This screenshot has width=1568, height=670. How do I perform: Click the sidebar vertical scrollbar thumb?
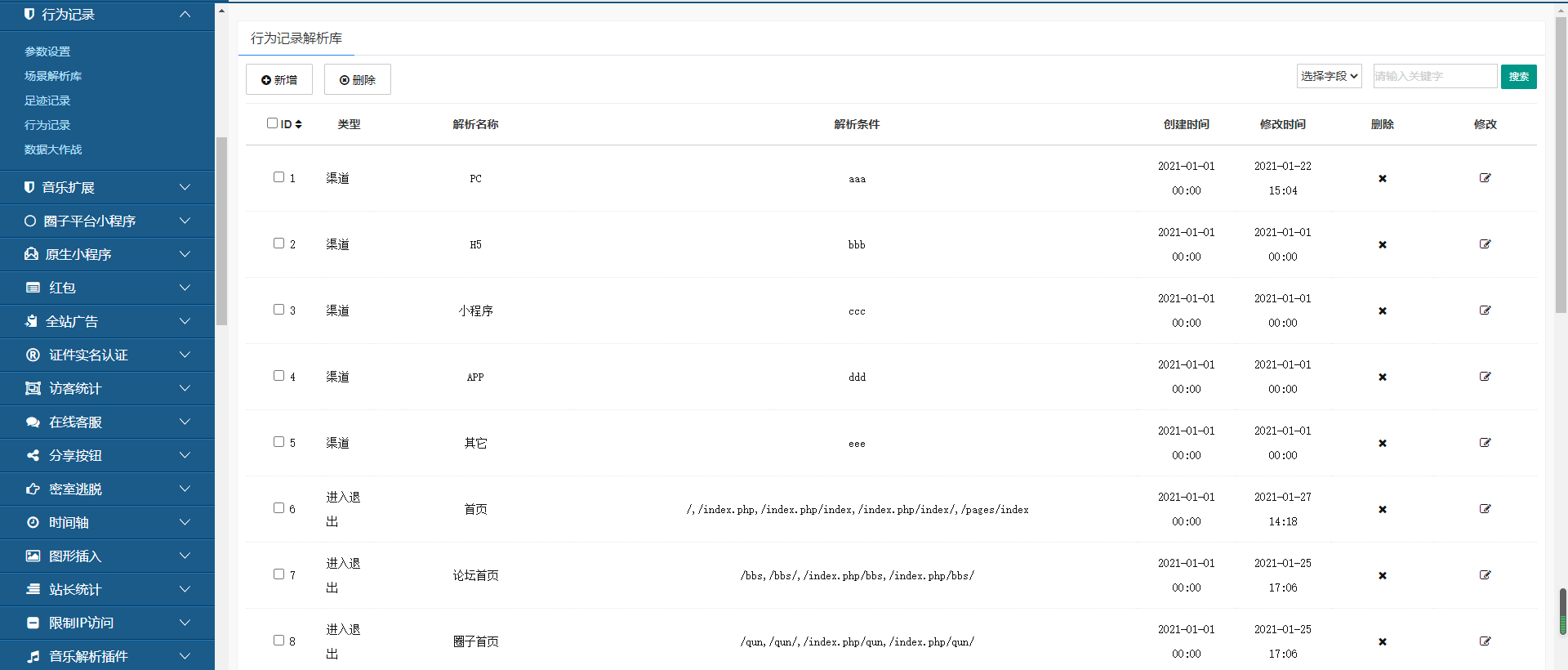pos(221,231)
